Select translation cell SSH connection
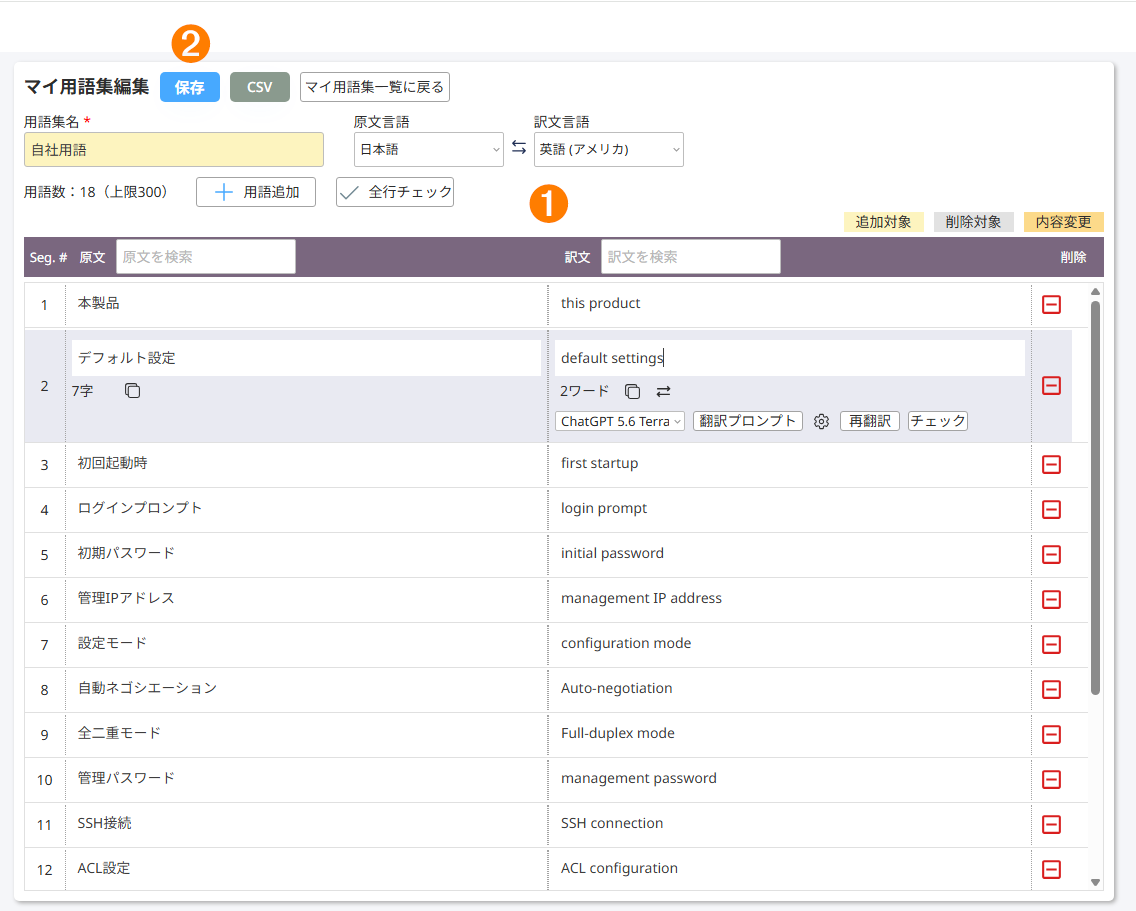Viewport: 1136px width, 911px height. [x=790, y=824]
